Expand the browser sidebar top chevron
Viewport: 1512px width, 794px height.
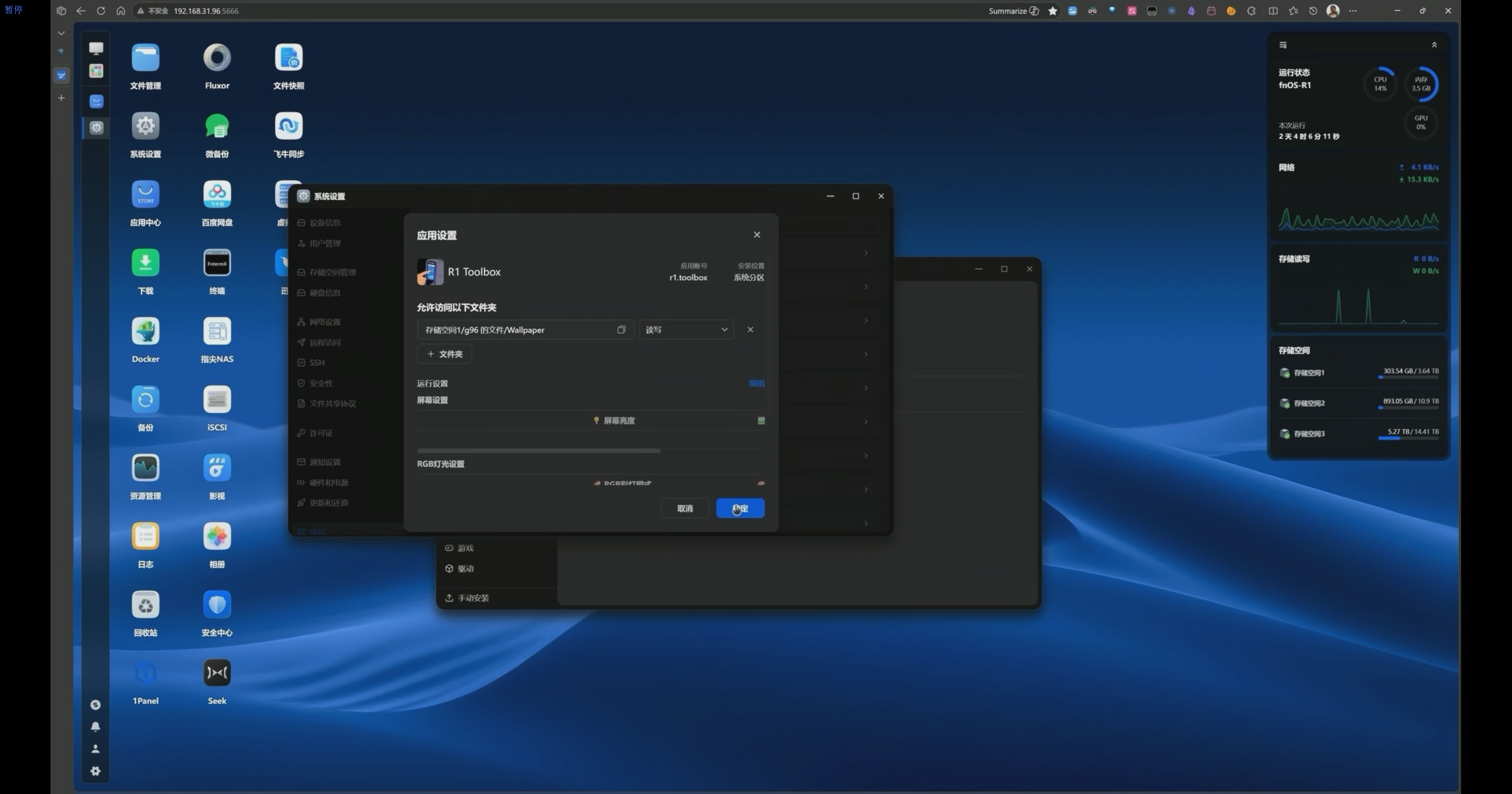pos(61,33)
